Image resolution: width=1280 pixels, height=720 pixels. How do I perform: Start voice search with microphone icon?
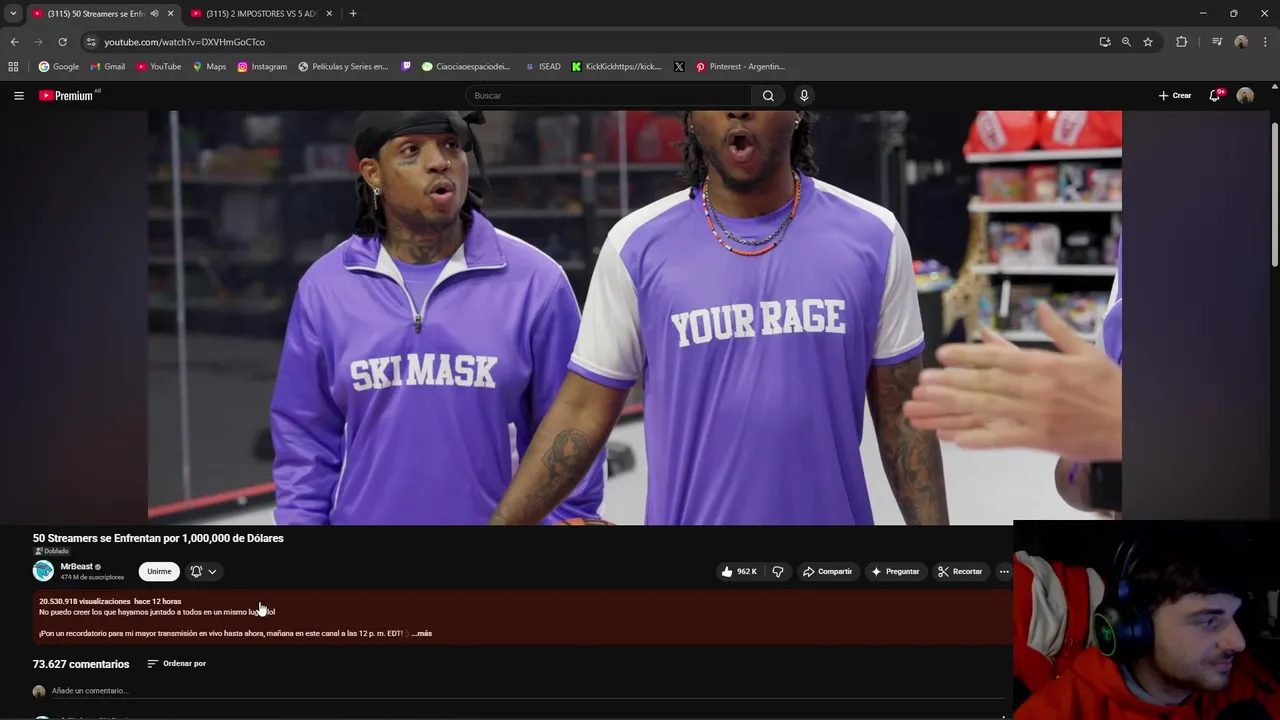click(804, 96)
